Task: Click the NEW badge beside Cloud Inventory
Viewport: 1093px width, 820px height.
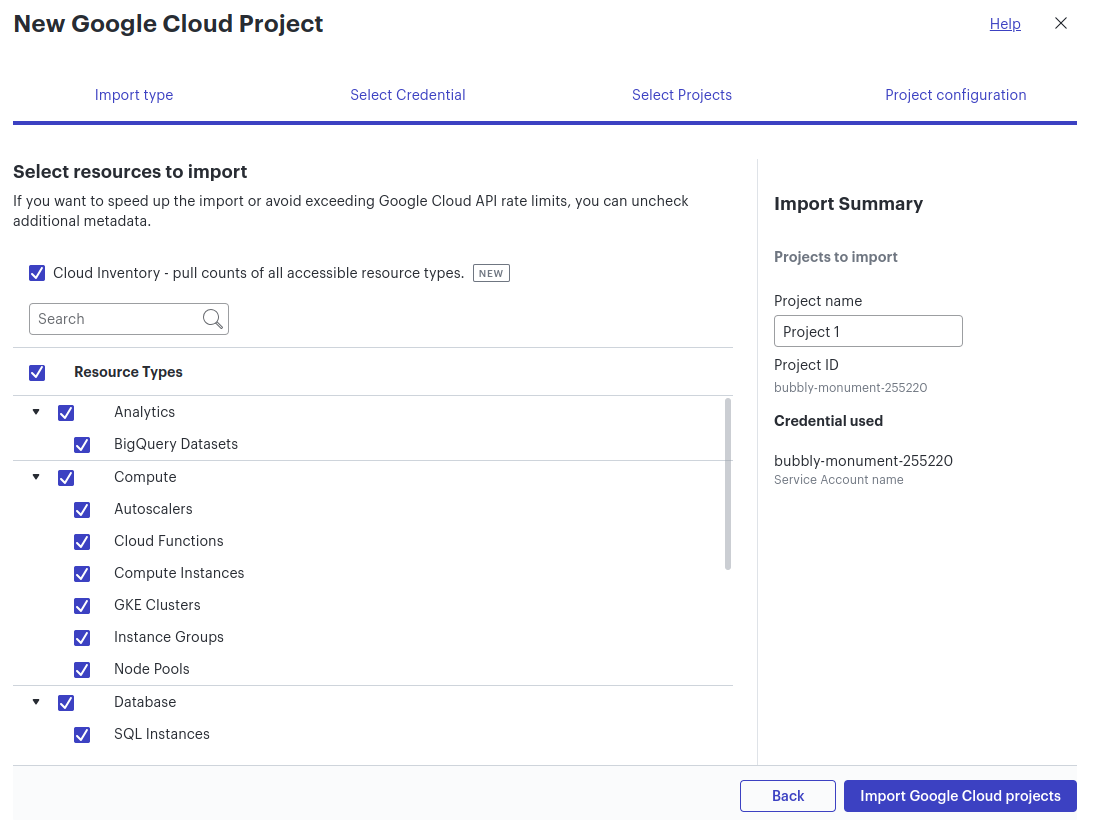Action: [491, 273]
